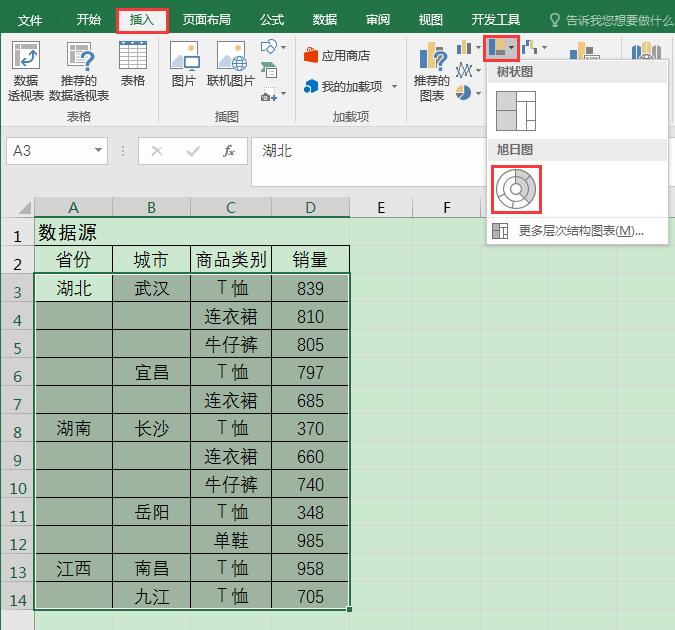Switch to the Data (数据) tab
Screen dimensions: 675x630
(325, 19)
